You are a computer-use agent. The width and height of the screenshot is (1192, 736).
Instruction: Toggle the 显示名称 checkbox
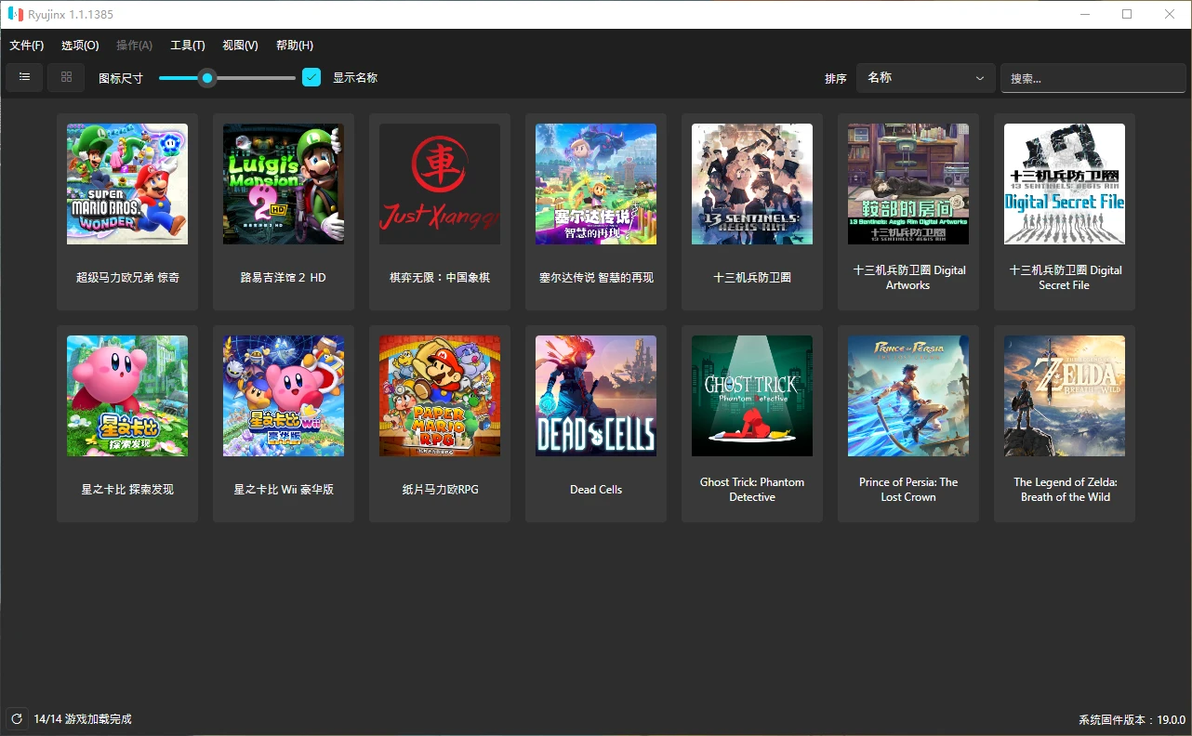click(311, 77)
